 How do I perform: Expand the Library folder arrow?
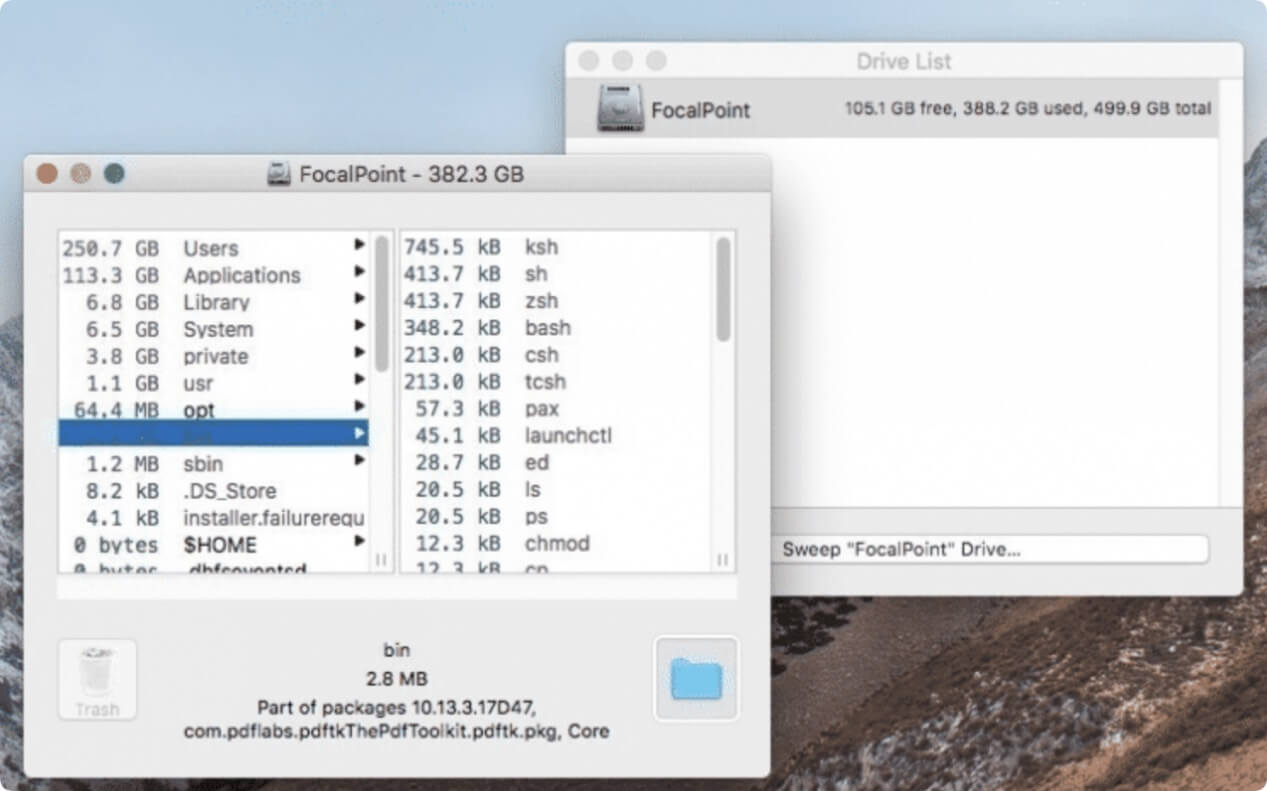(x=359, y=299)
